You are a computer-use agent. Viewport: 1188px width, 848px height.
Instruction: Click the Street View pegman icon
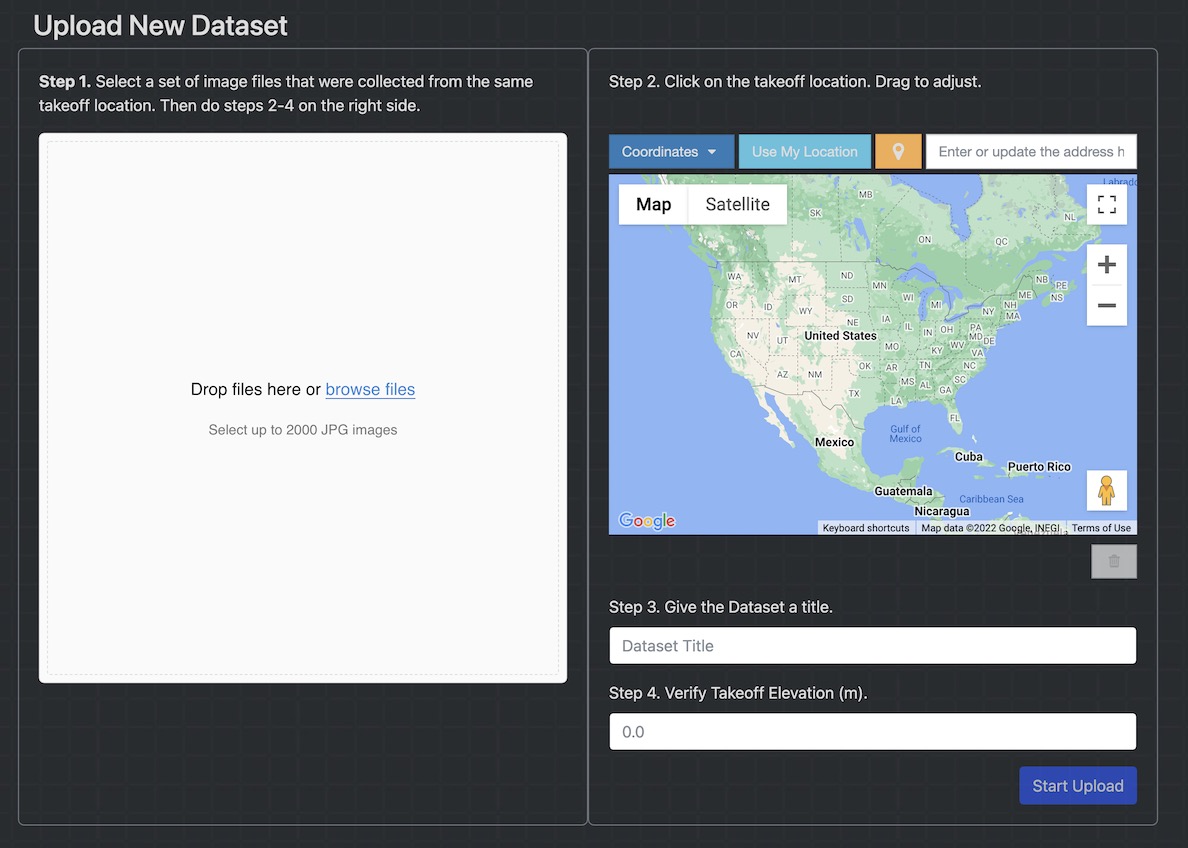(x=1106, y=490)
